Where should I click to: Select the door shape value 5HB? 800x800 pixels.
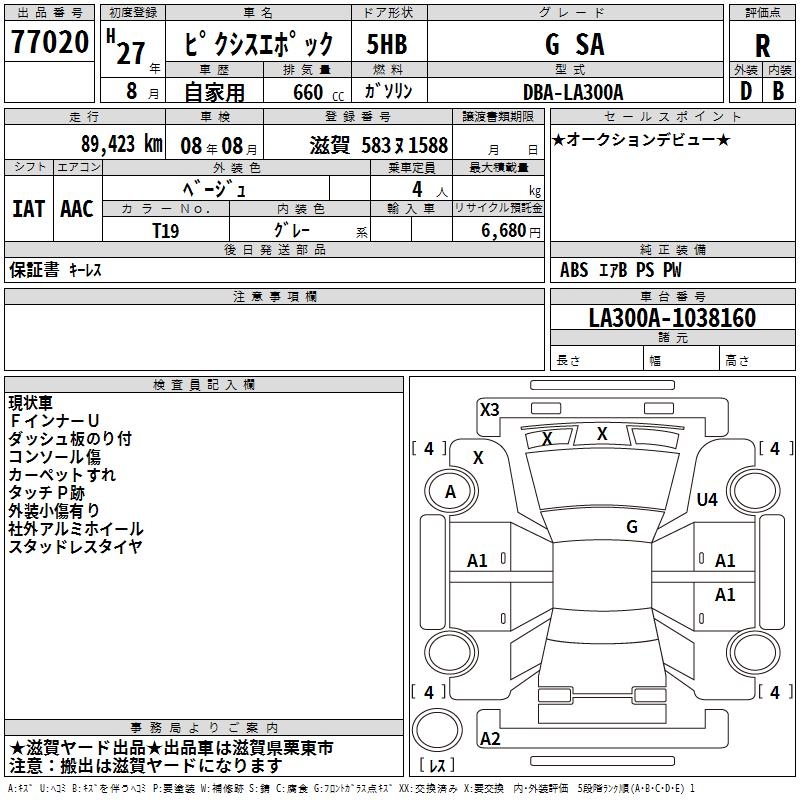click(387, 44)
